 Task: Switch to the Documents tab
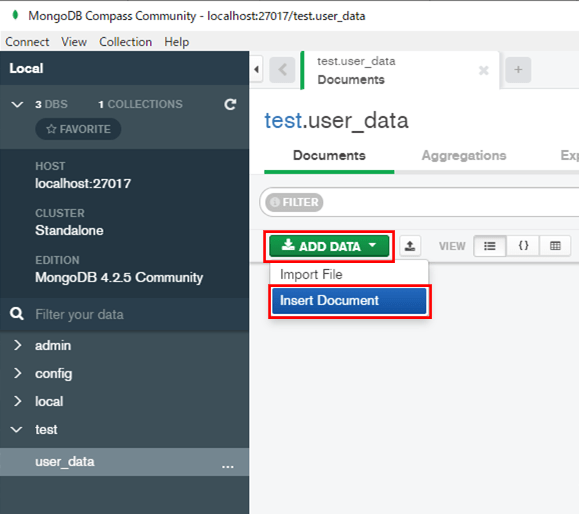329,155
